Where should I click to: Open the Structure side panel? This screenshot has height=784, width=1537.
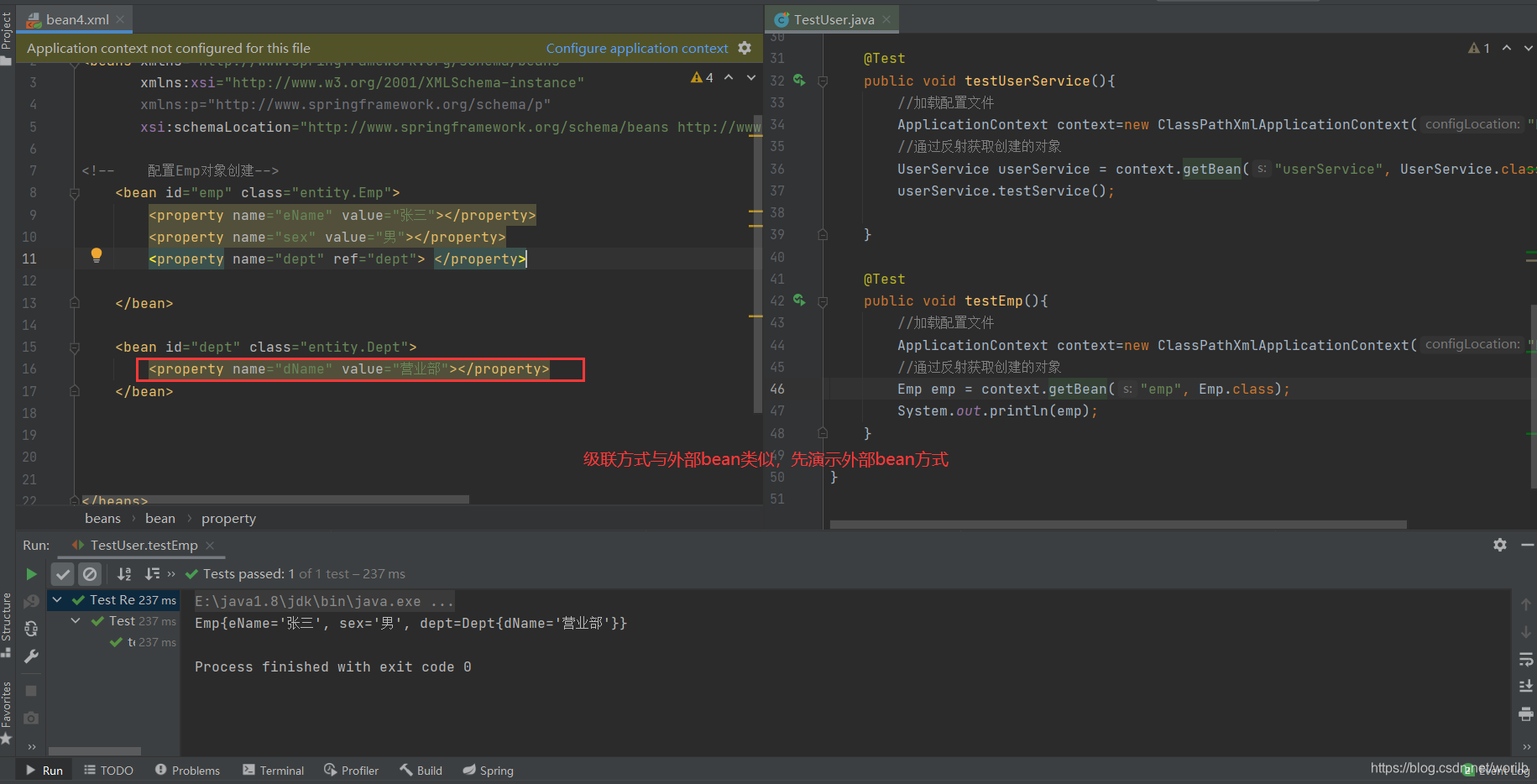[7, 625]
